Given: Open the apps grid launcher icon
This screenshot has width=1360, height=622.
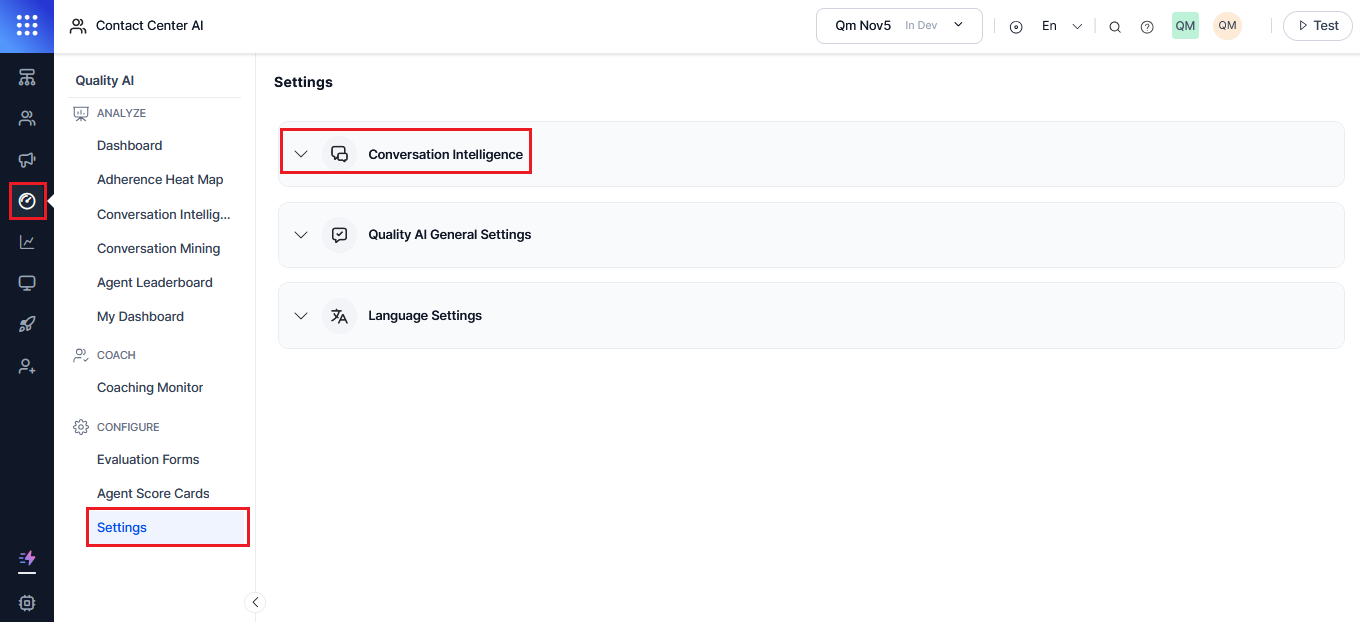Looking at the screenshot, I should [x=27, y=26].
